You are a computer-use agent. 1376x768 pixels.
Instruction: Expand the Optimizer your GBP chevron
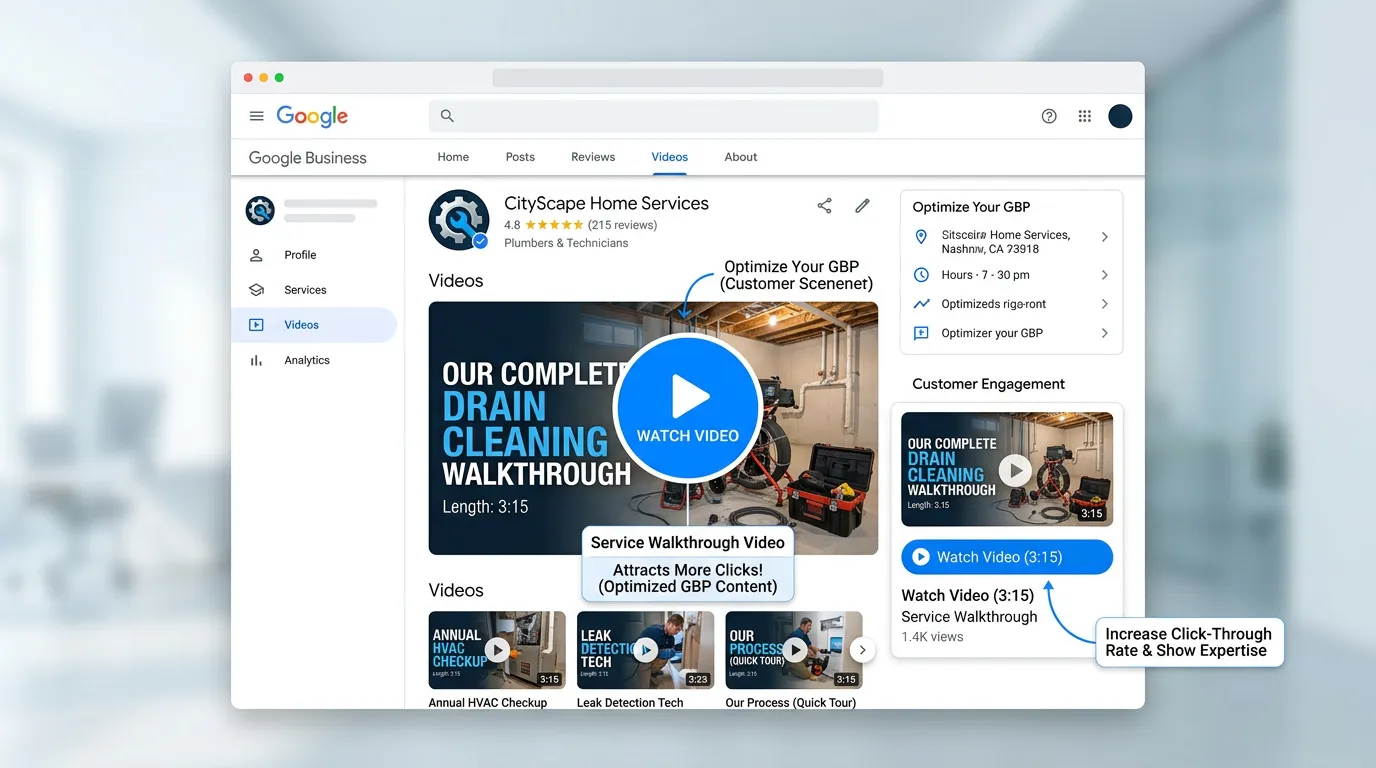tap(1105, 333)
